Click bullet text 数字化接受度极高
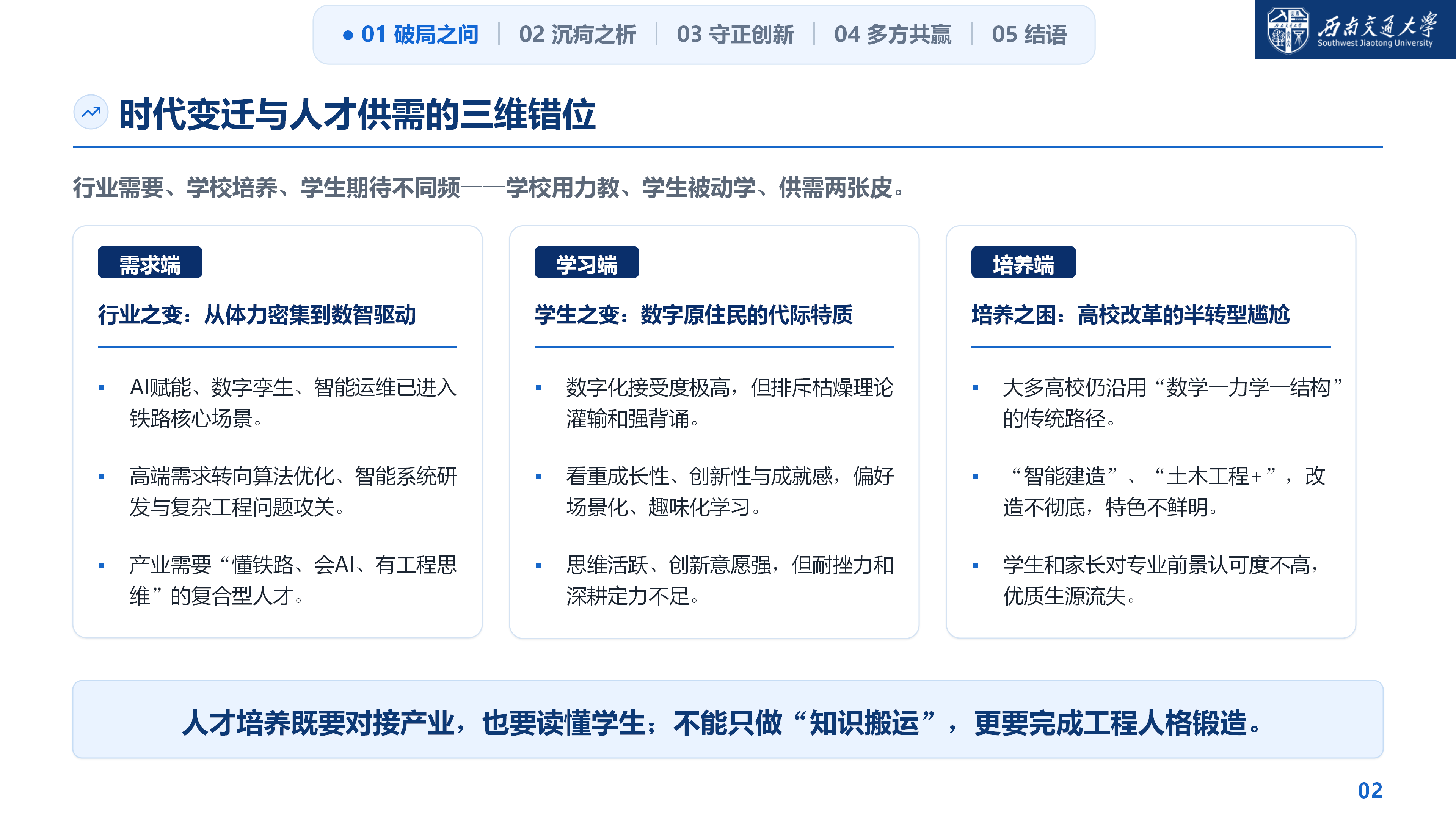Screen dimensions: 1456x819 tap(730, 403)
